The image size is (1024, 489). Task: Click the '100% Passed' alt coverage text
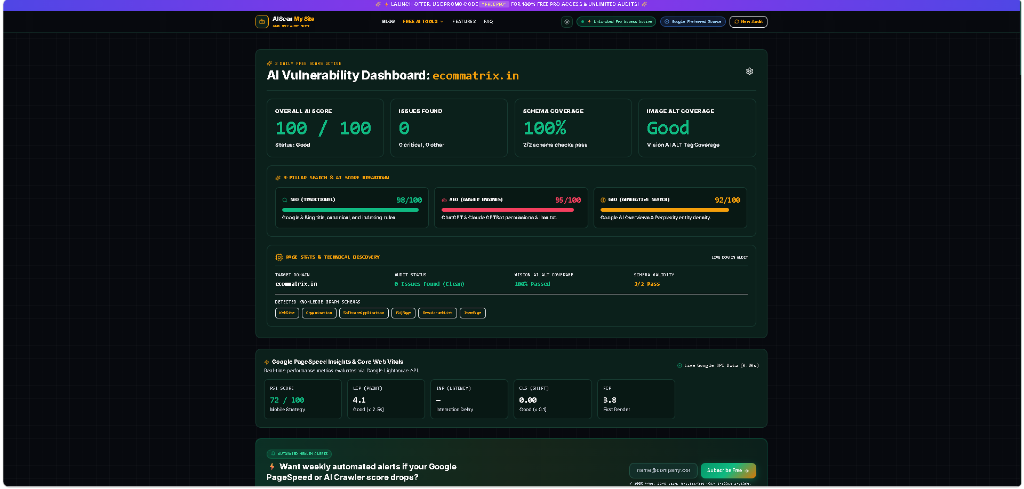532,284
